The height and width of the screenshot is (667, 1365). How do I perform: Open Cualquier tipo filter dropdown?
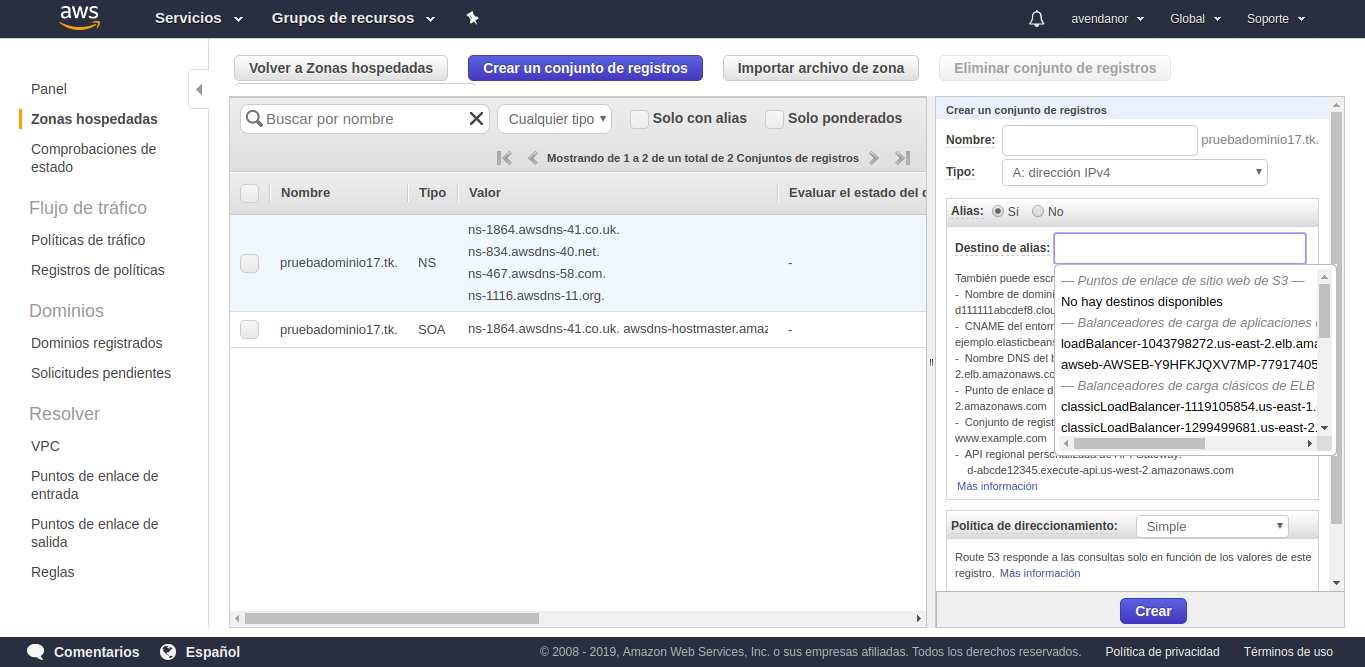(554, 119)
